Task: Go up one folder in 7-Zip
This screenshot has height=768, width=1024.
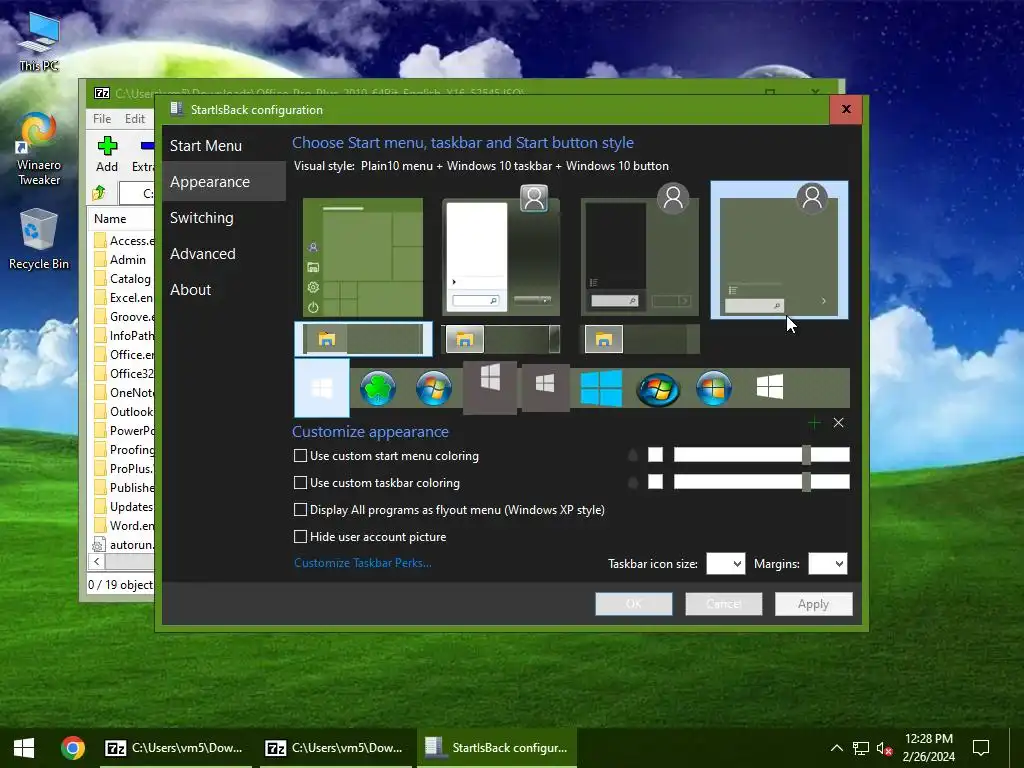Action: point(99,193)
